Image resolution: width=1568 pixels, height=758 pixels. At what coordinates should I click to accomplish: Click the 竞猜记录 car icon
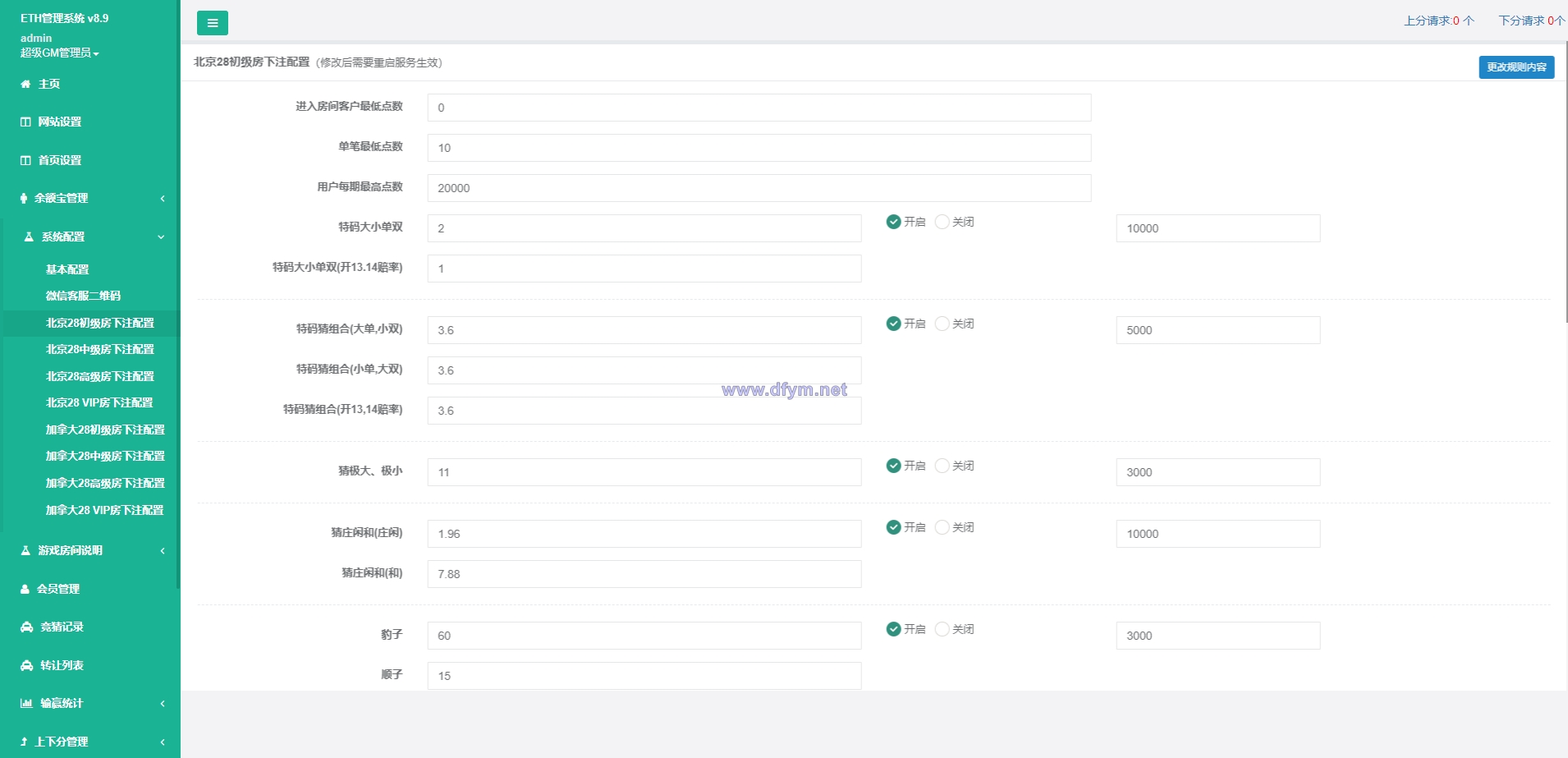[26, 627]
